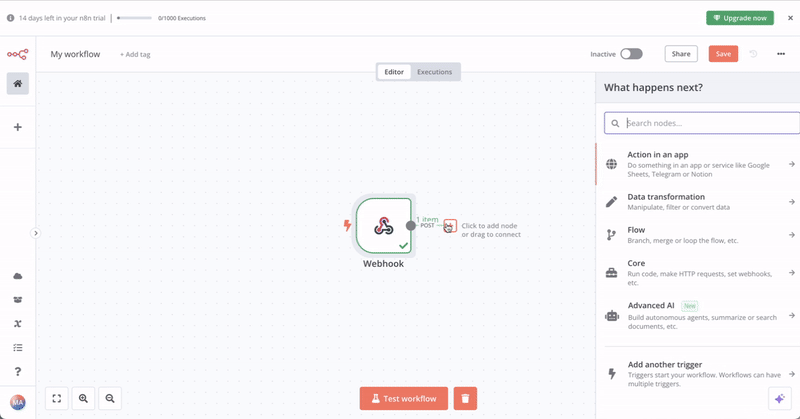This screenshot has height=419, width=800.
Task: Open the three-dot workflow options menu
Action: point(781,54)
